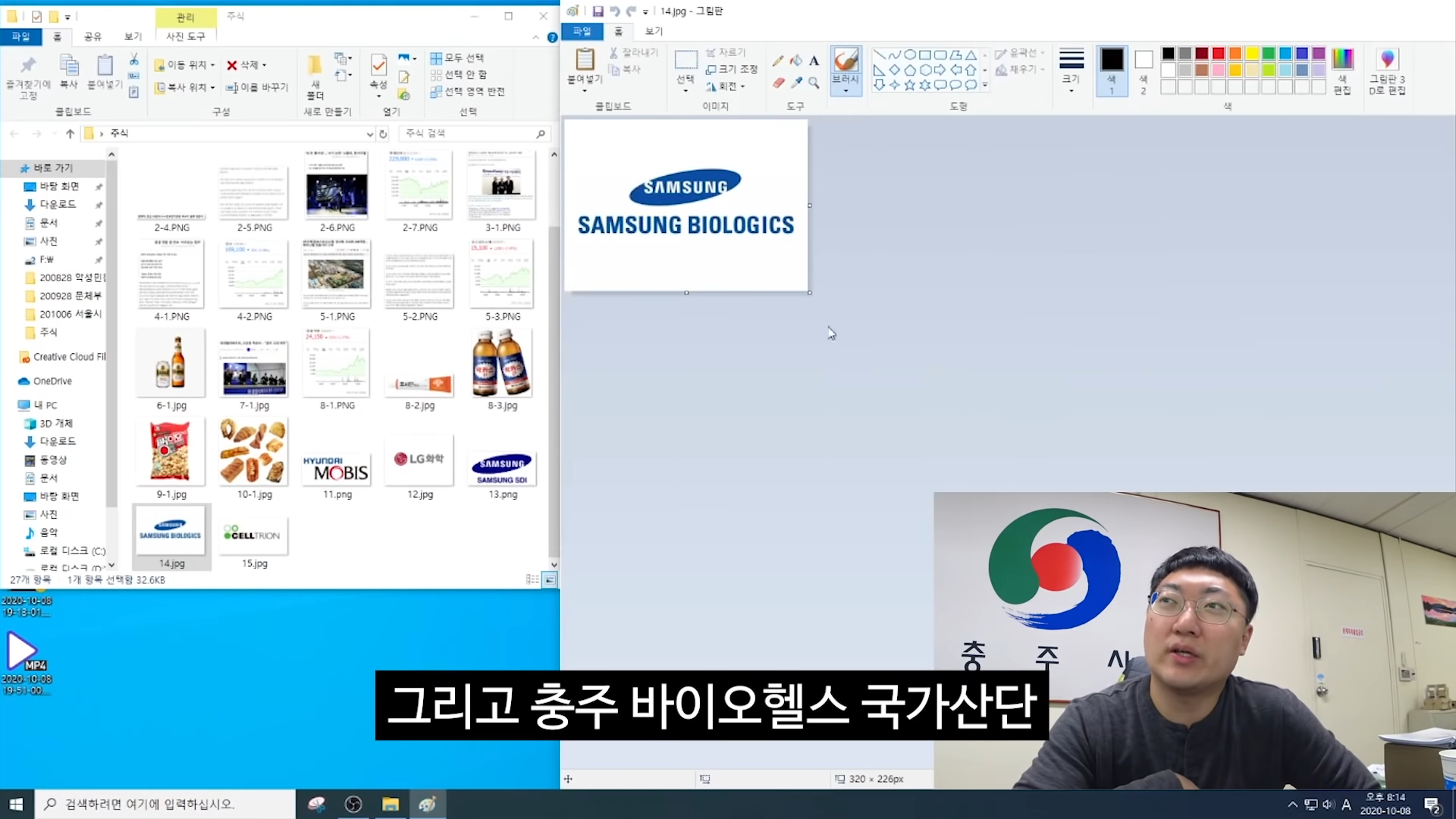Click the Explorer search box
The width and height of the screenshot is (1456, 819).
[x=475, y=133]
